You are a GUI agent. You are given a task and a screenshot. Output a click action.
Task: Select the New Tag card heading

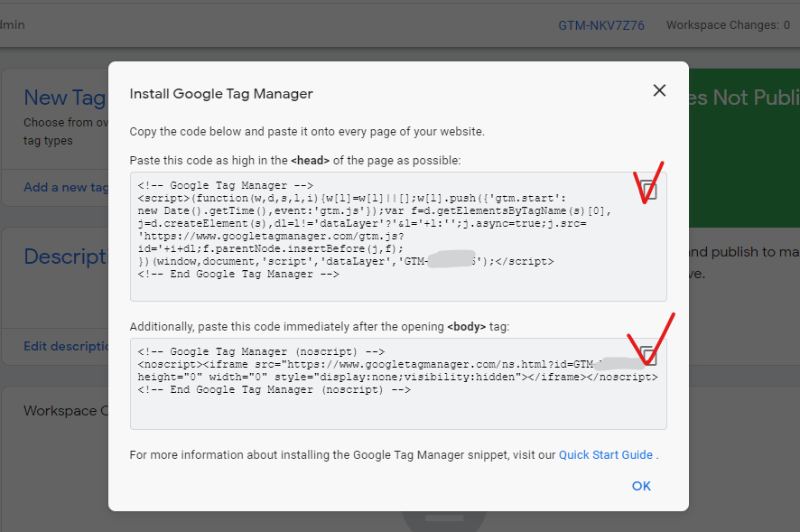(65, 97)
